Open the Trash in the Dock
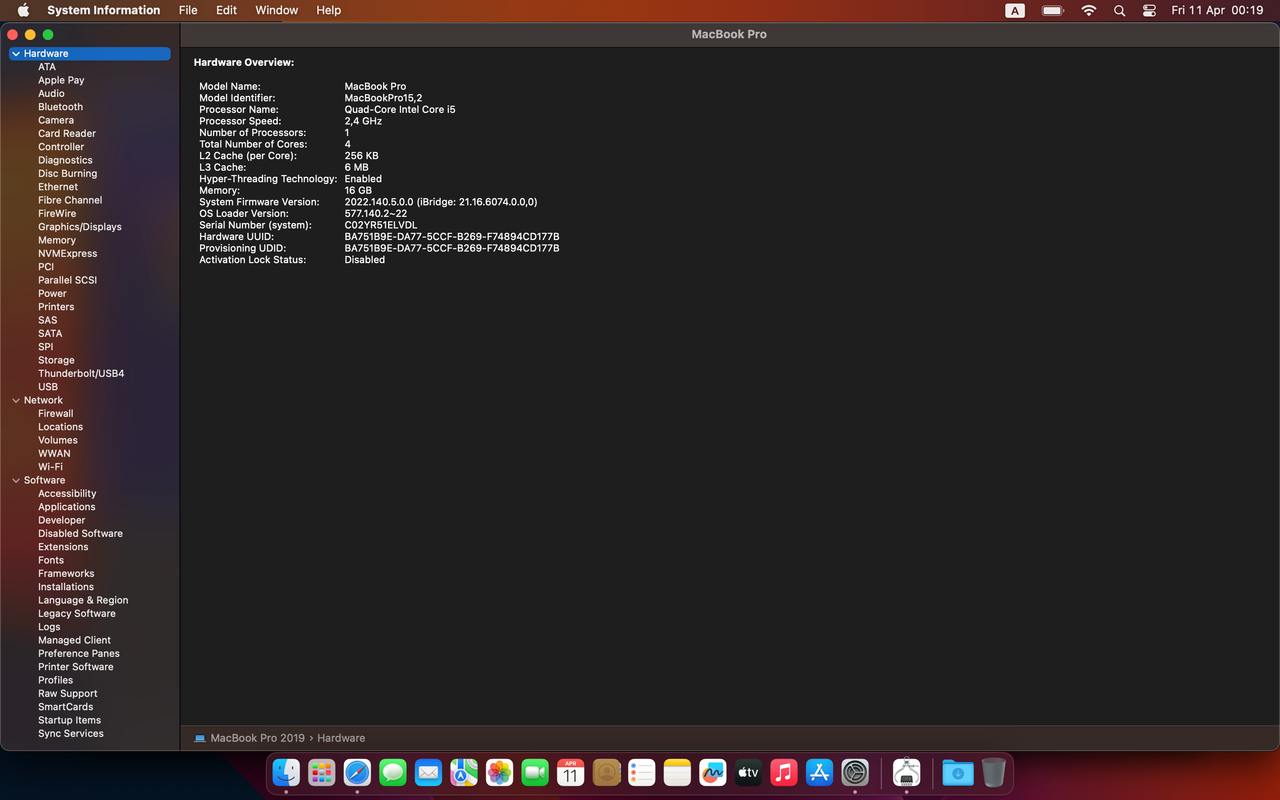This screenshot has height=800, width=1280. [x=993, y=772]
